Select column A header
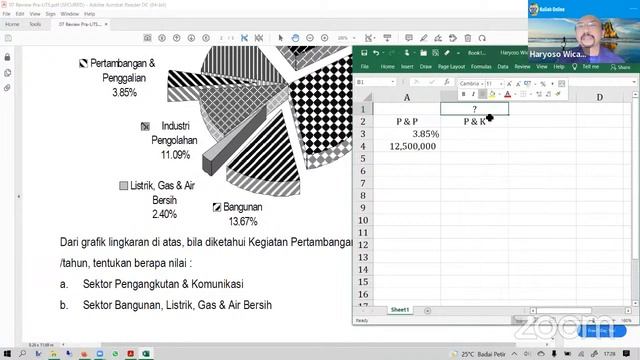Viewport: 640px width, 360px height. pos(407,97)
